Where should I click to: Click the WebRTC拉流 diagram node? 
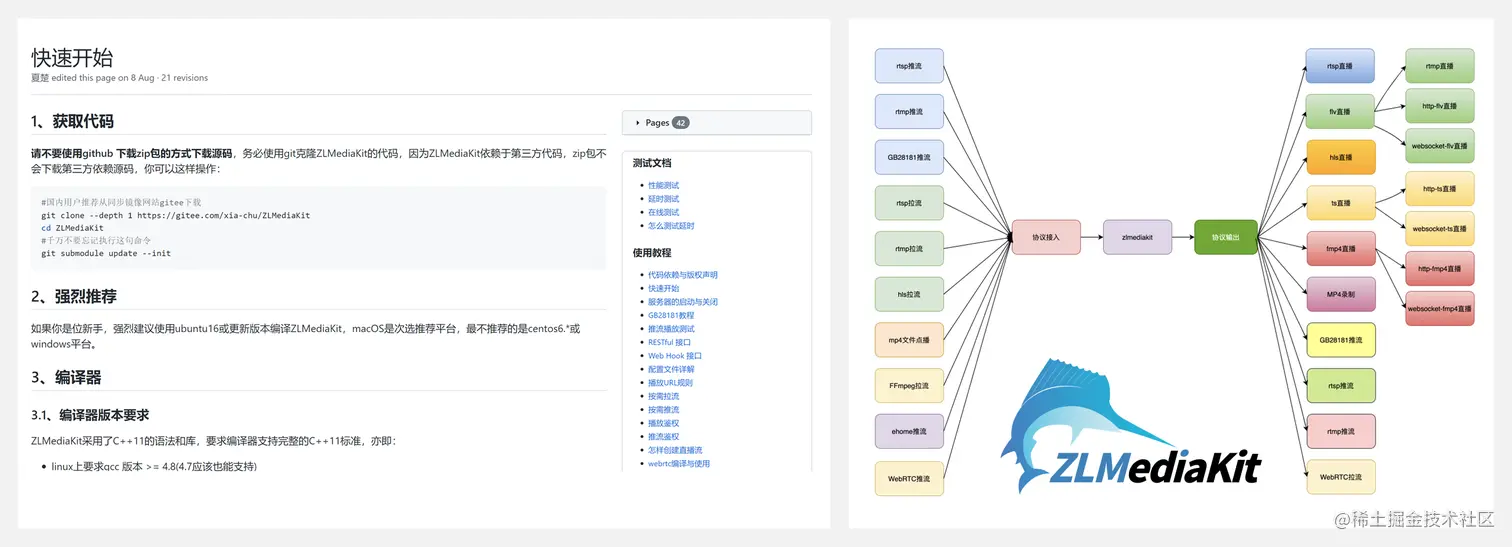[x=1341, y=477]
